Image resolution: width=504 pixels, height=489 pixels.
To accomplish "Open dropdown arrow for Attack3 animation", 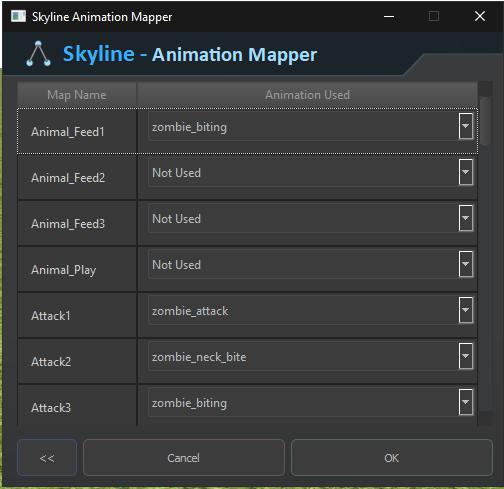I will pyautogui.click(x=466, y=402).
